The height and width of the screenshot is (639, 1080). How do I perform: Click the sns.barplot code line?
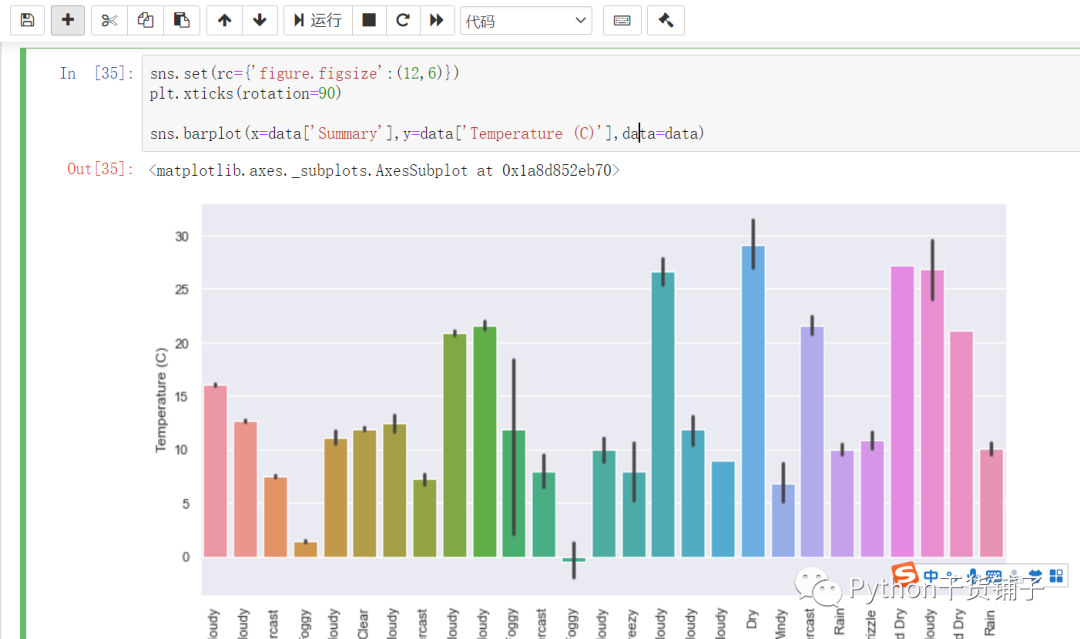click(x=427, y=134)
